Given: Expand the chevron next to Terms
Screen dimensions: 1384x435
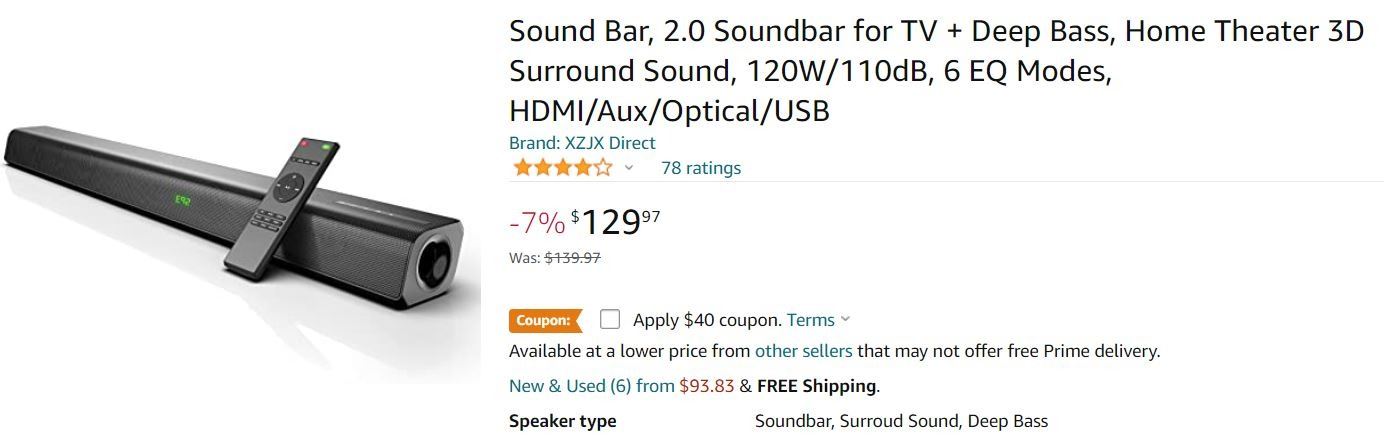Looking at the screenshot, I should coord(846,320).
